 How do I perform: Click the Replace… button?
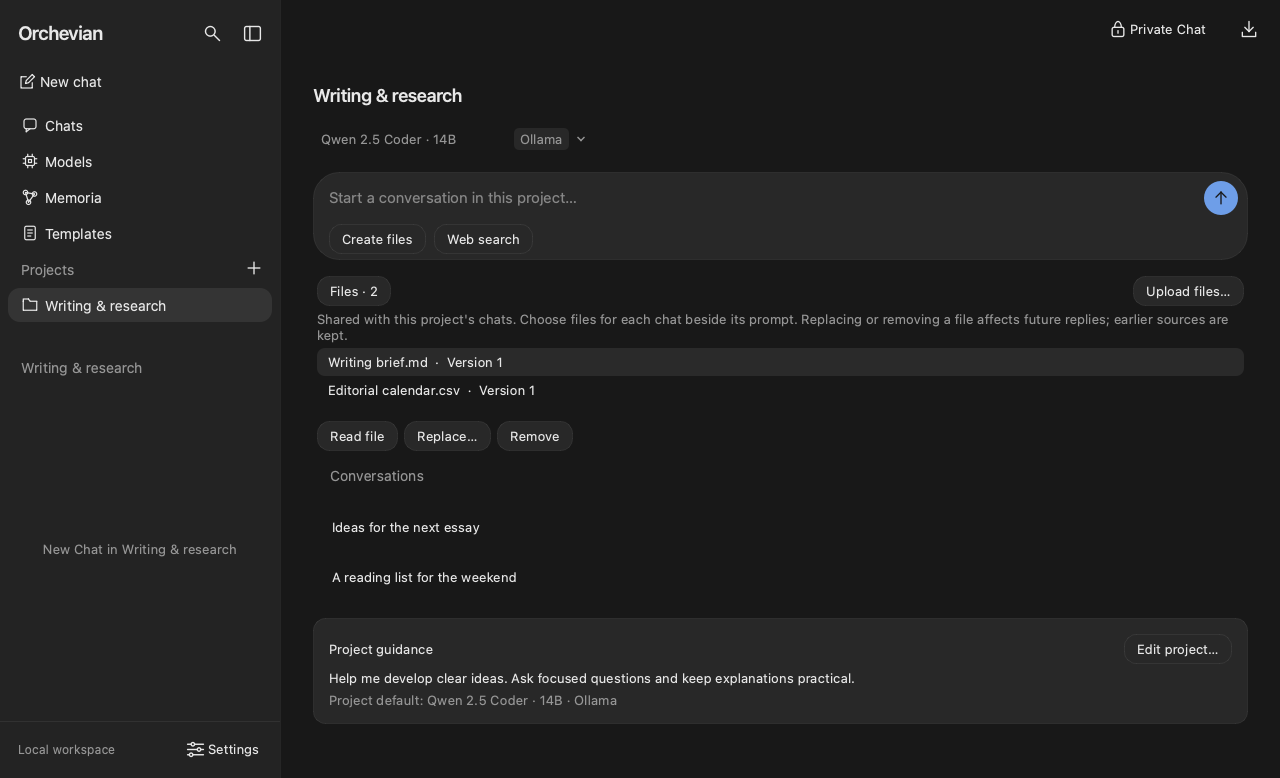coord(447,436)
